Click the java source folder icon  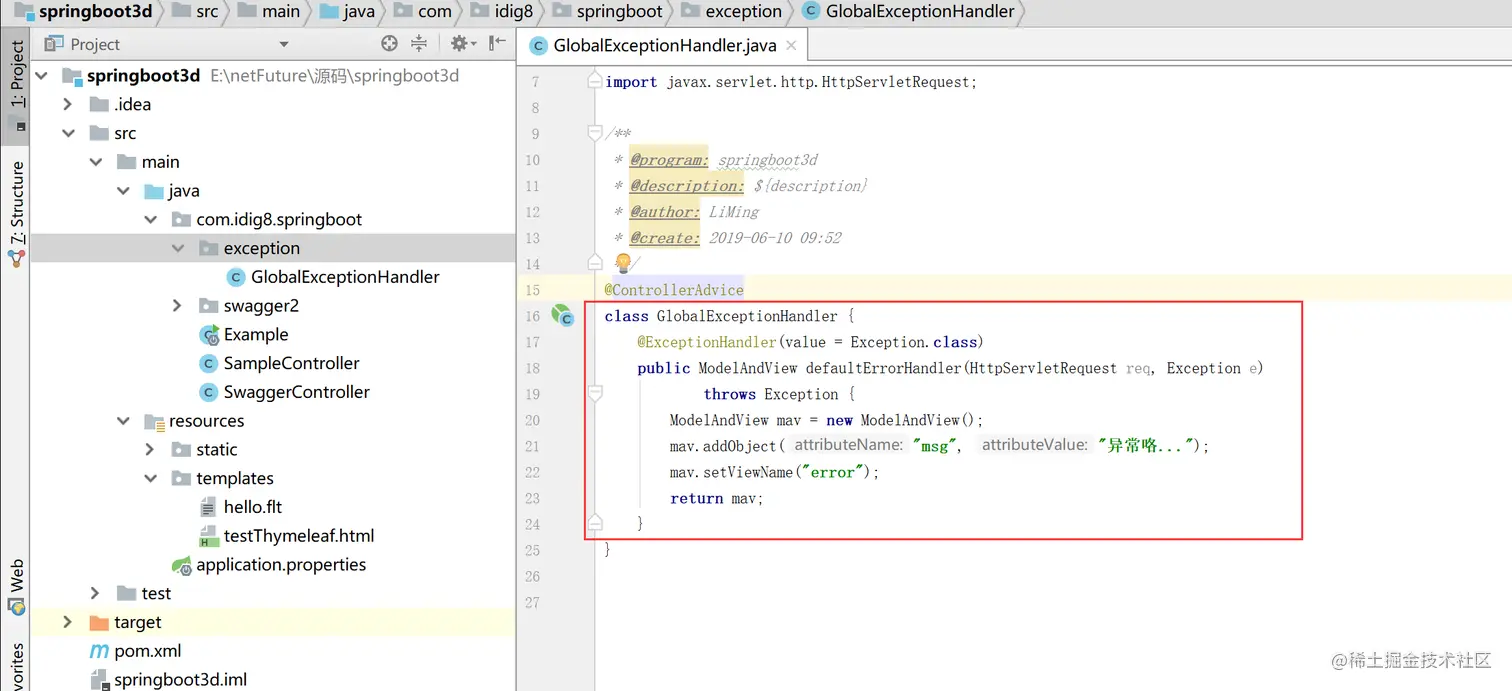pos(154,191)
